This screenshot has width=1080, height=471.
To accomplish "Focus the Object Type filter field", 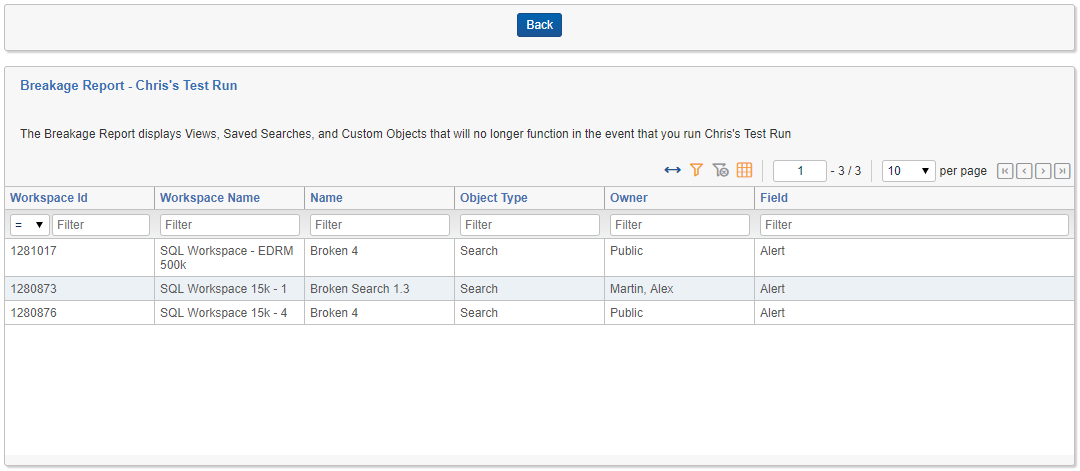I will [x=530, y=225].
